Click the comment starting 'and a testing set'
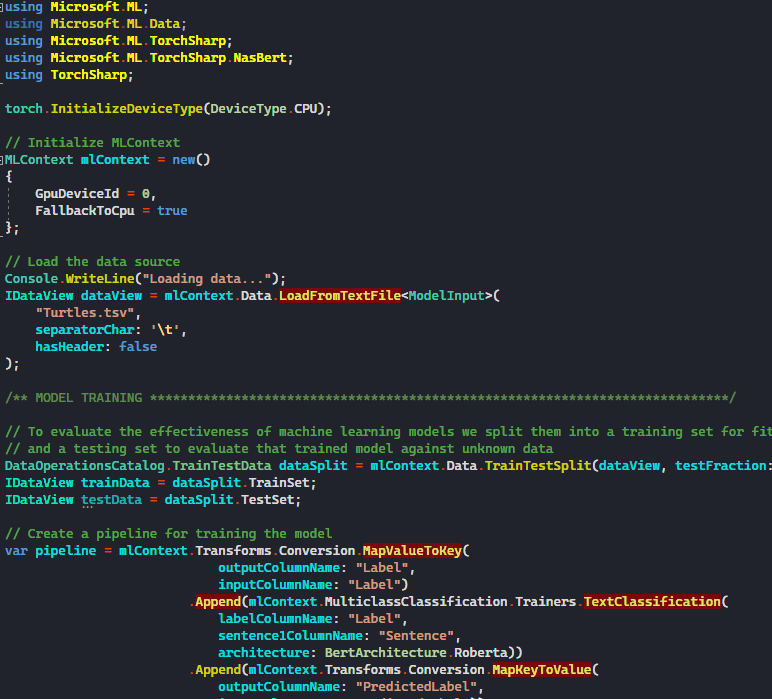 click(x=279, y=449)
